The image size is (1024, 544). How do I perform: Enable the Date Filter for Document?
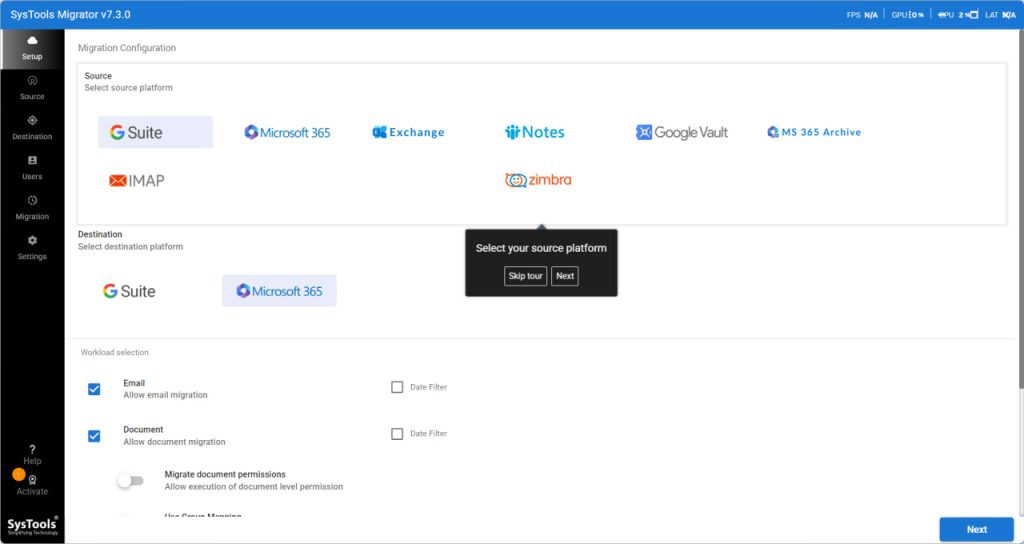click(x=397, y=434)
